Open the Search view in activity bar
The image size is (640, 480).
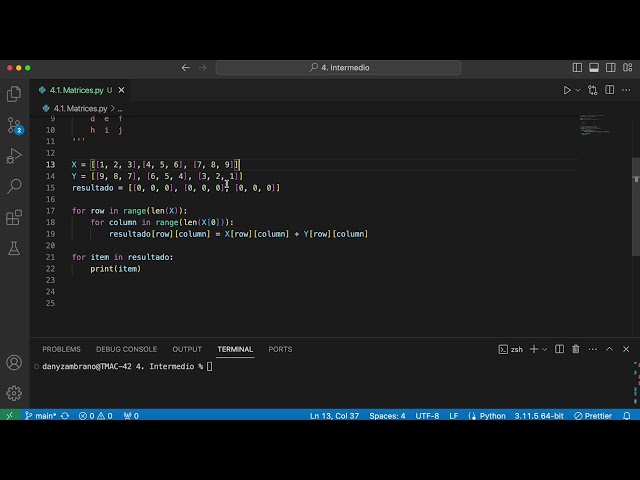point(14,186)
